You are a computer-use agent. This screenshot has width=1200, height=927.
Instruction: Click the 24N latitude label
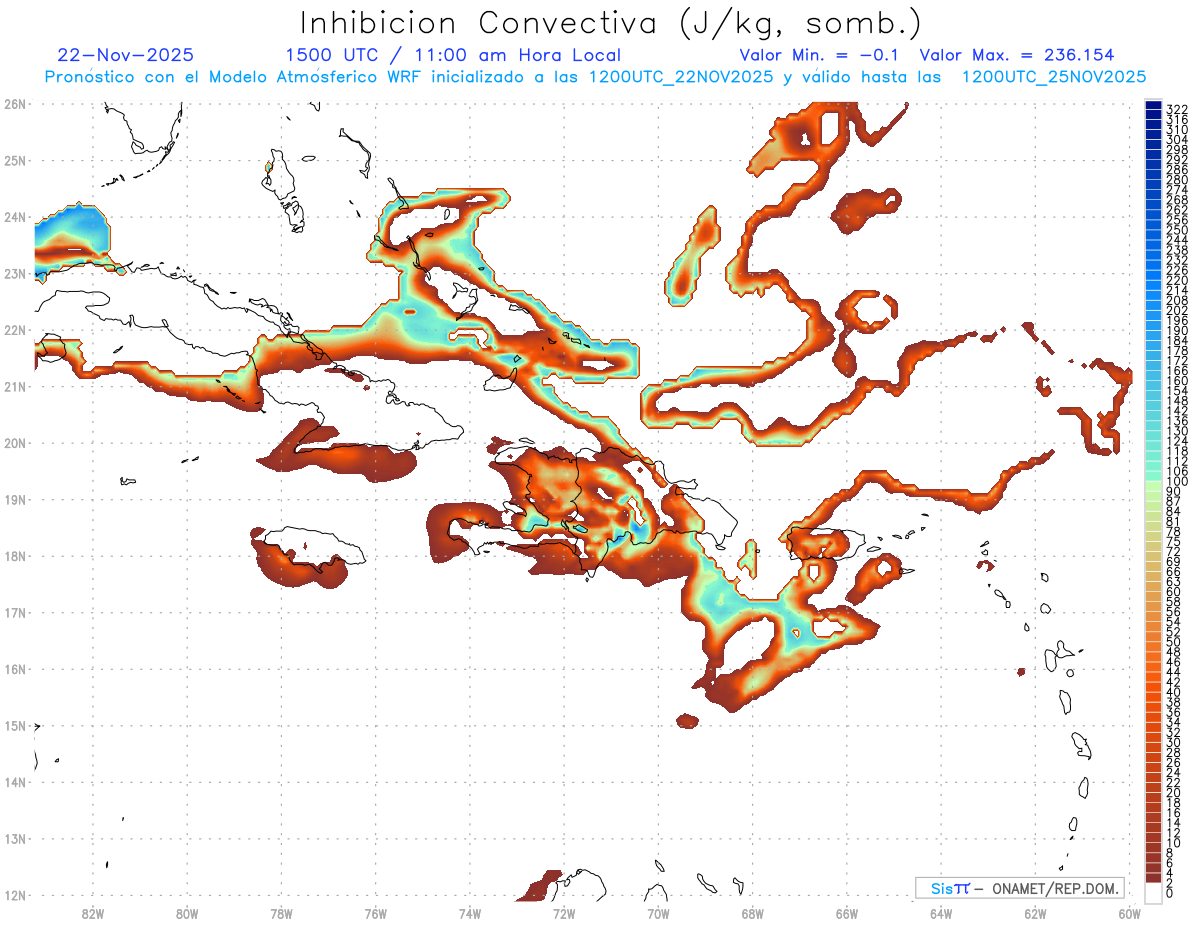[14, 216]
